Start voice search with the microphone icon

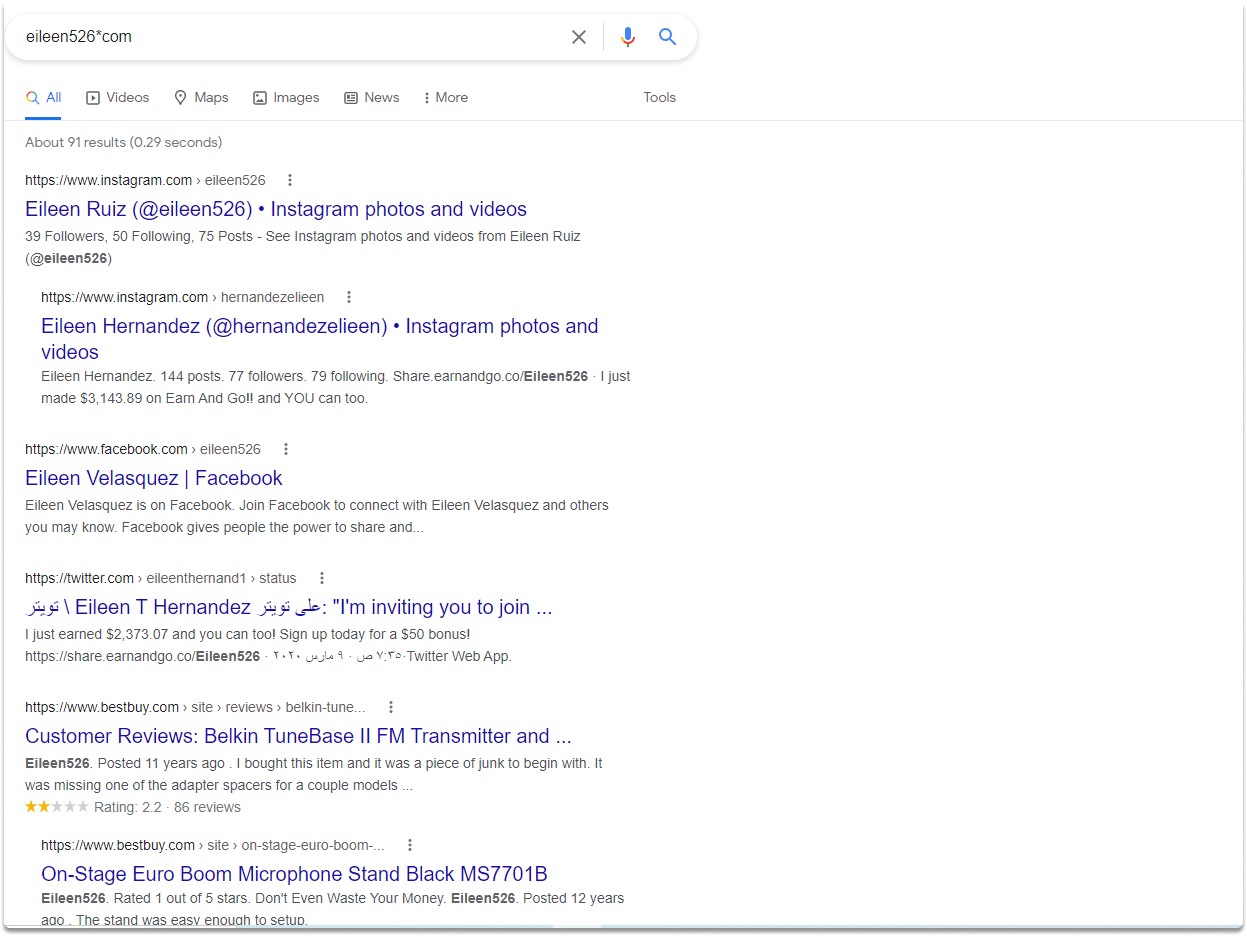[x=628, y=37]
